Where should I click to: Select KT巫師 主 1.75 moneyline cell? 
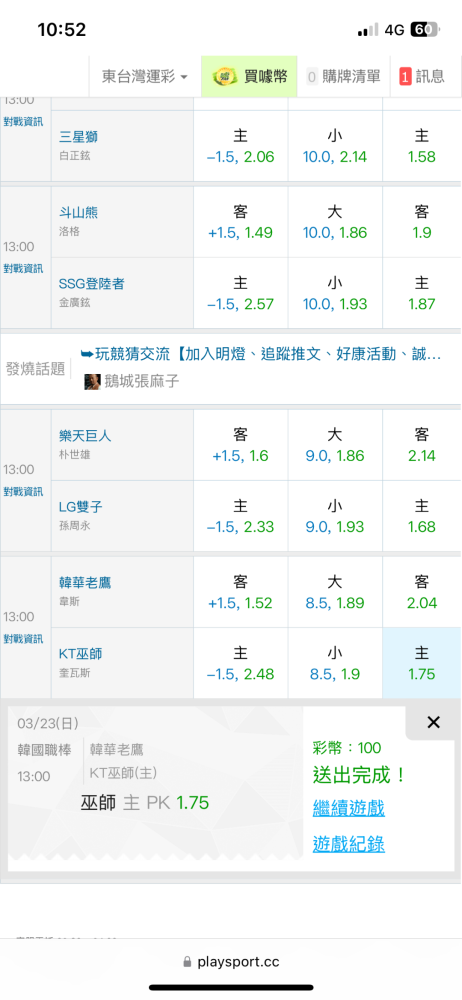point(422,663)
